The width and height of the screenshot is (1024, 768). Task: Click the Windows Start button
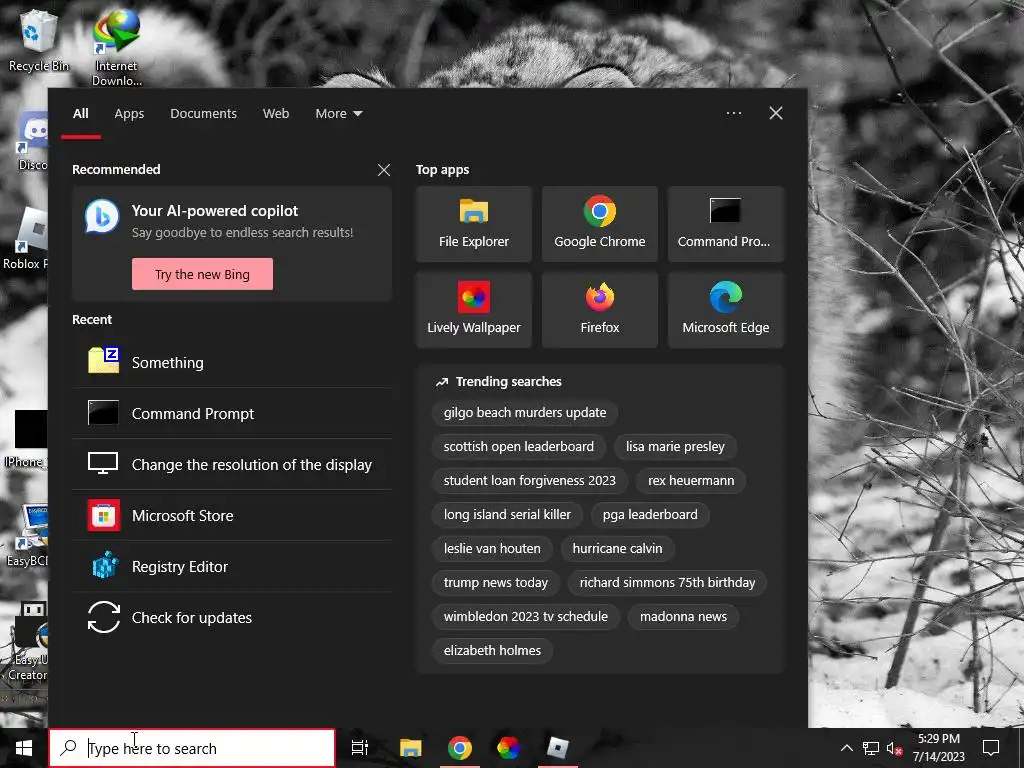point(24,748)
